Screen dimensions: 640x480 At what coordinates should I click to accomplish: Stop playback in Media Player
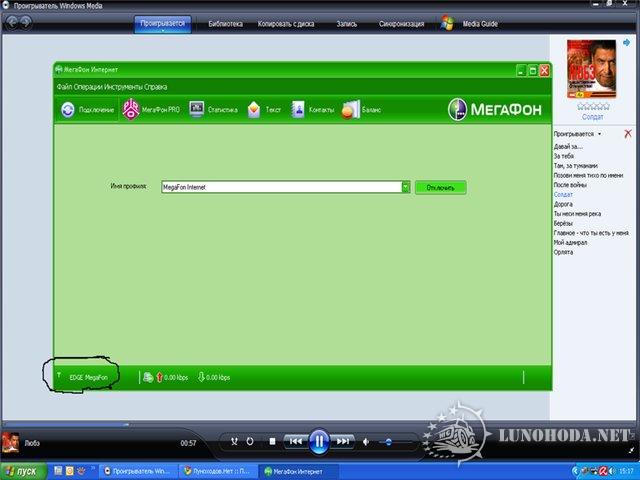coord(272,441)
